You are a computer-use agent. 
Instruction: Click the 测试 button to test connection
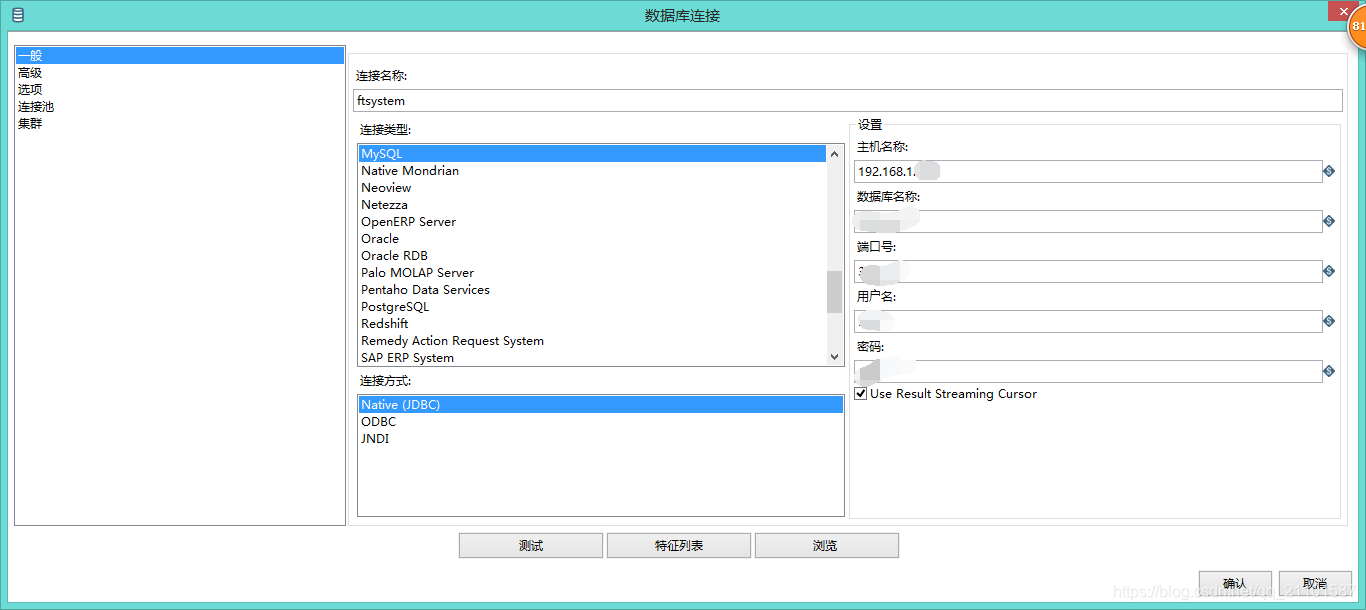[530, 545]
